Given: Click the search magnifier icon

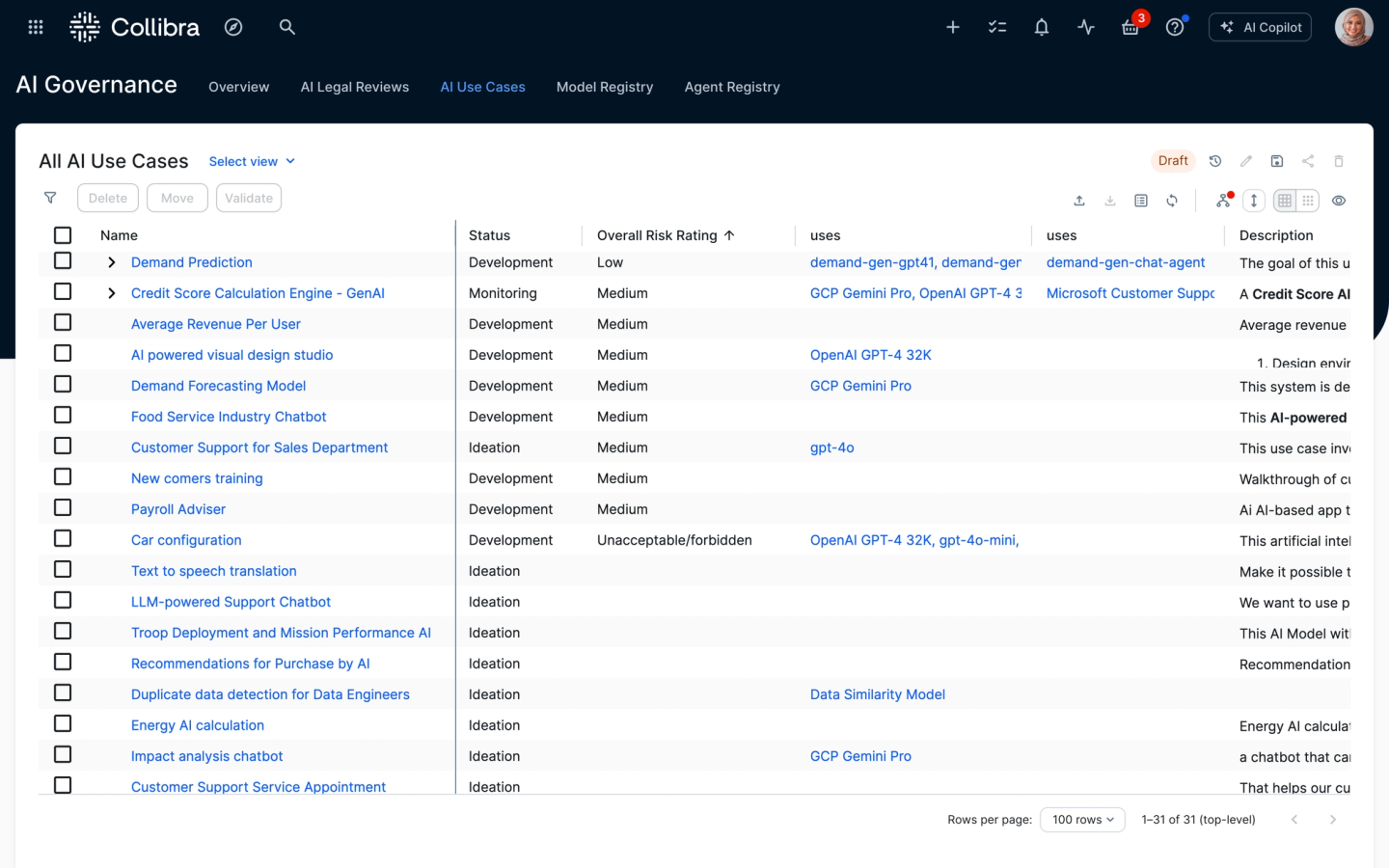Looking at the screenshot, I should [286, 27].
